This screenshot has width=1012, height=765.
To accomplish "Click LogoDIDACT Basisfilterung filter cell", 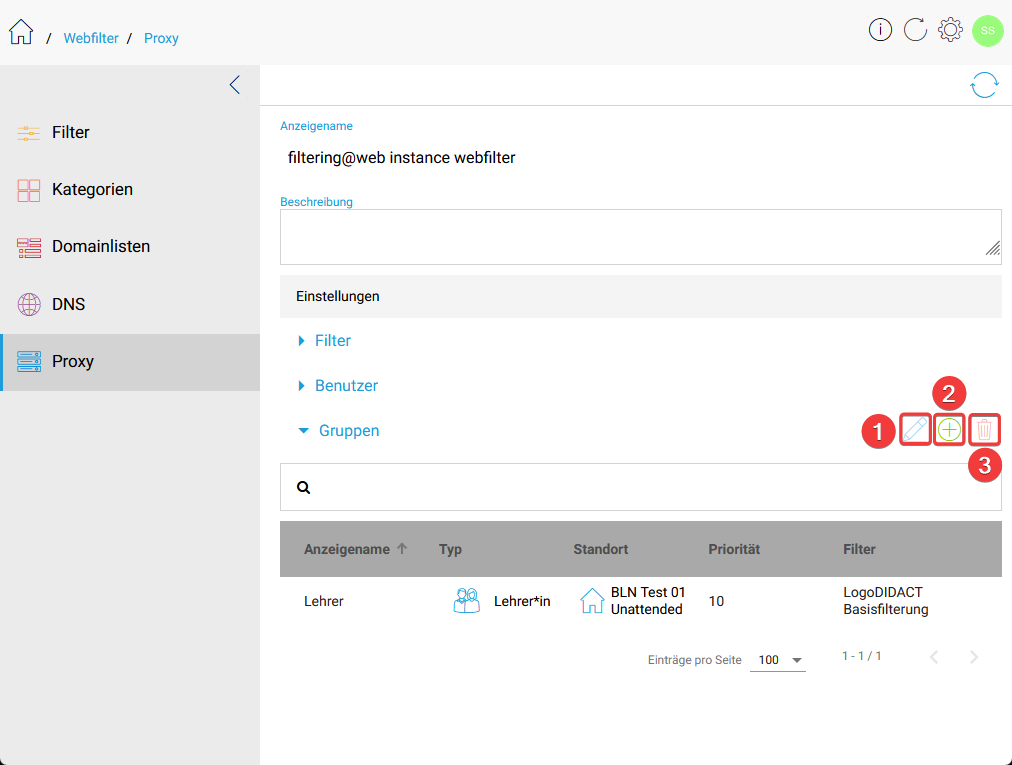I will click(x=886, y=601).
